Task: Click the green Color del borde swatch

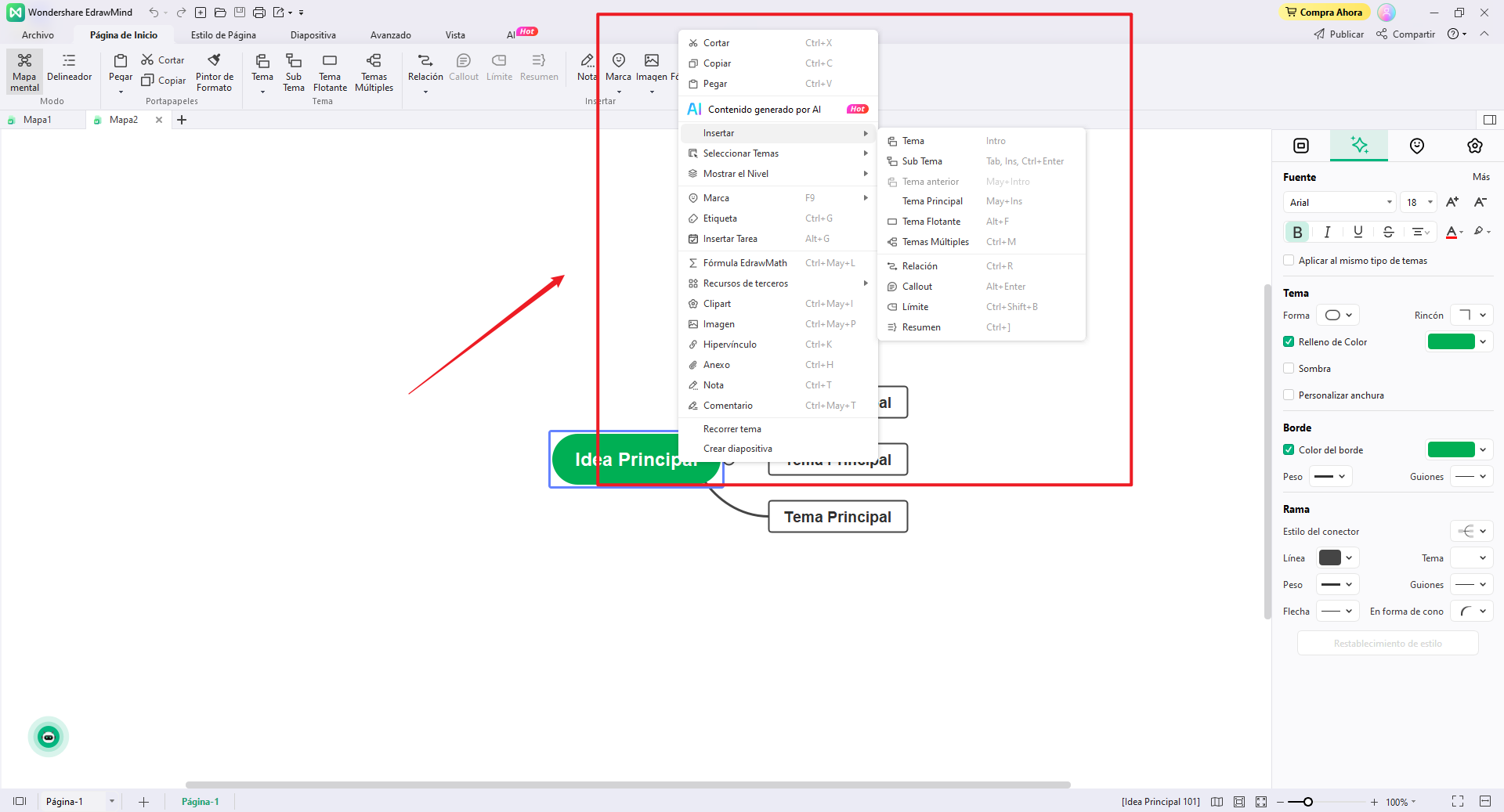Action: pos(1451,450)
